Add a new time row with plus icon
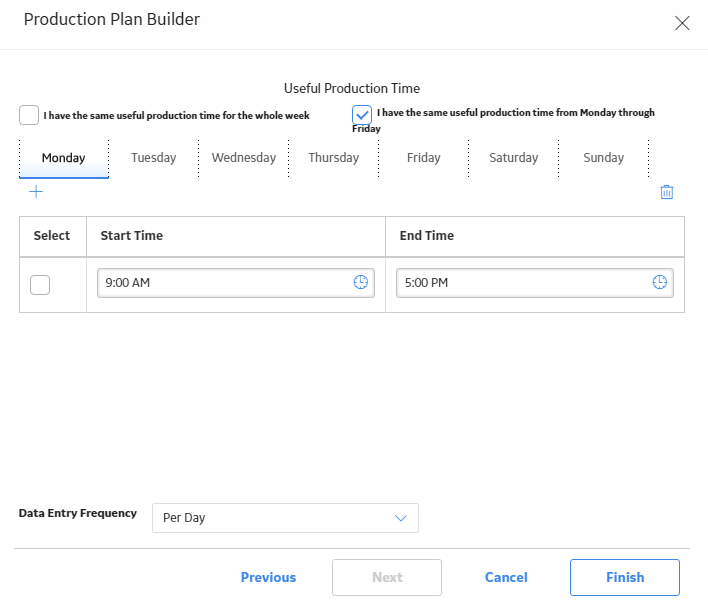 click(x=36, y=192)
